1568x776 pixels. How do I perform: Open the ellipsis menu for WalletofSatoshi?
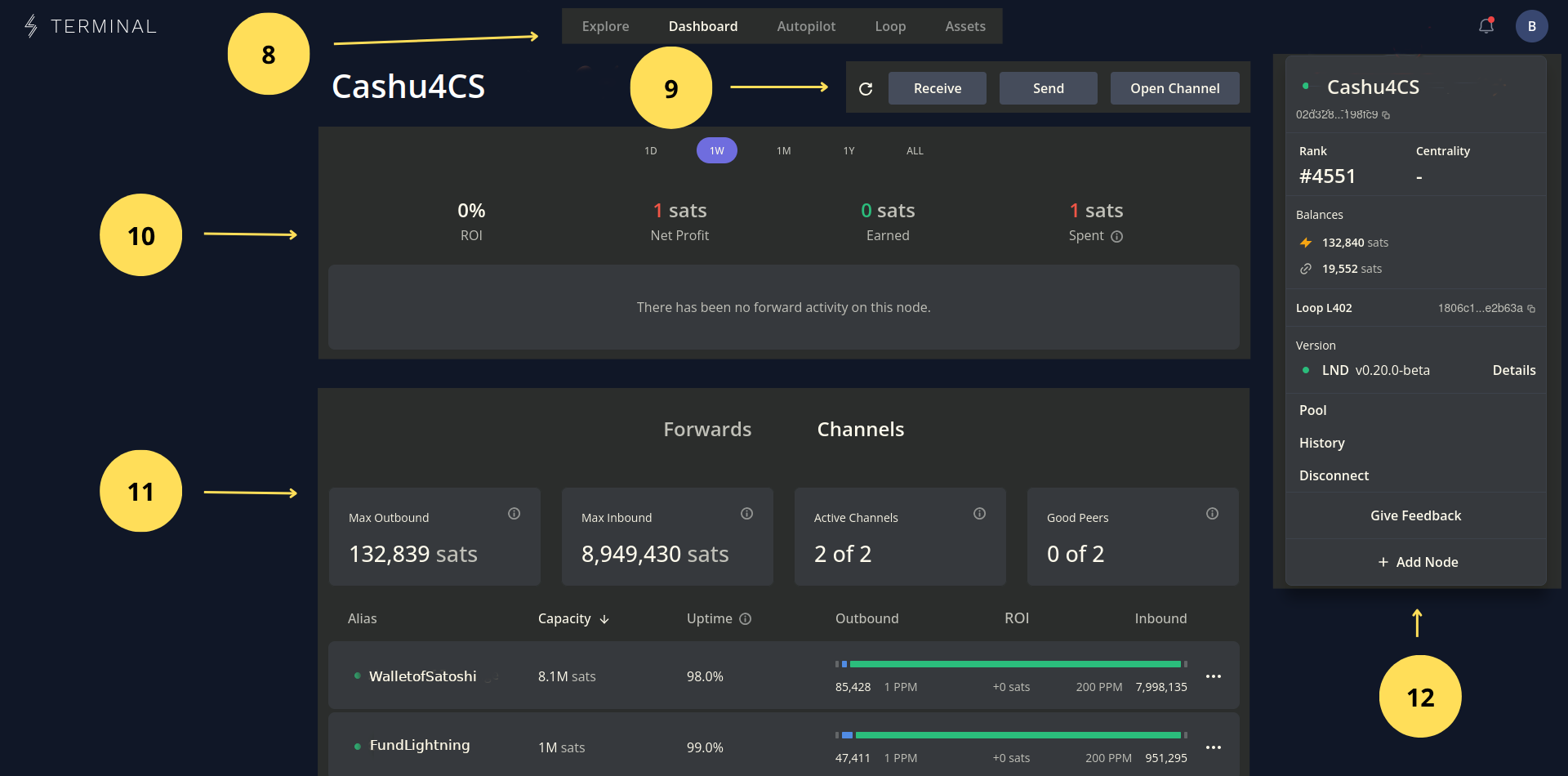(x=1214, y=676)
